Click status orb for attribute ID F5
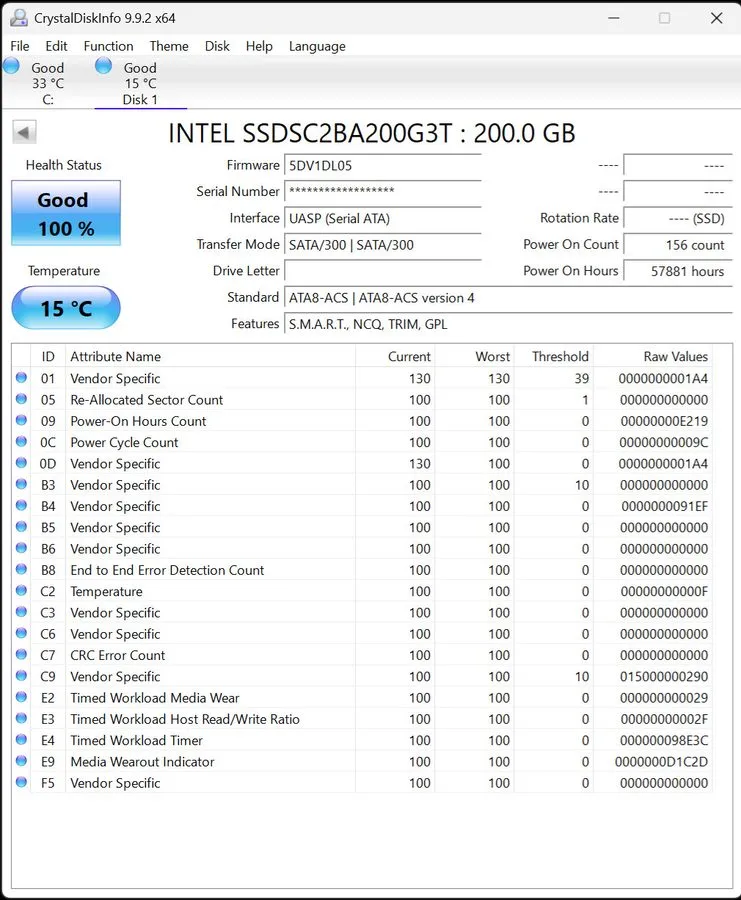Viewport: 741px width, 900px height. pyautogui.click(x=21, y=782)
